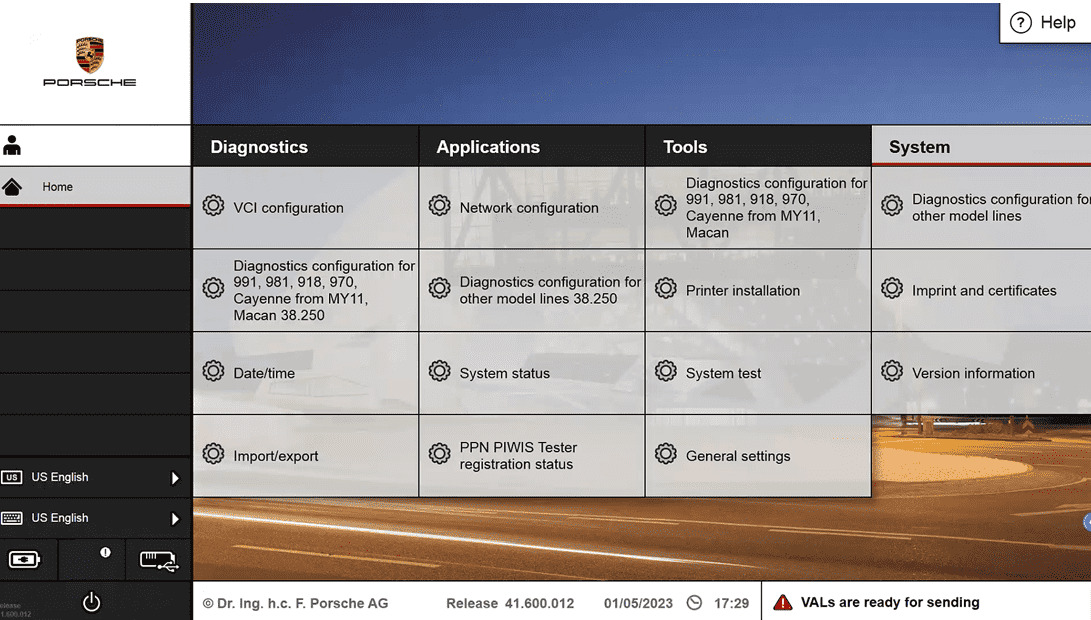The width and height of the screenshot is (1091, 620).
Task: Launch the System test tile
Action: [758, 373]
